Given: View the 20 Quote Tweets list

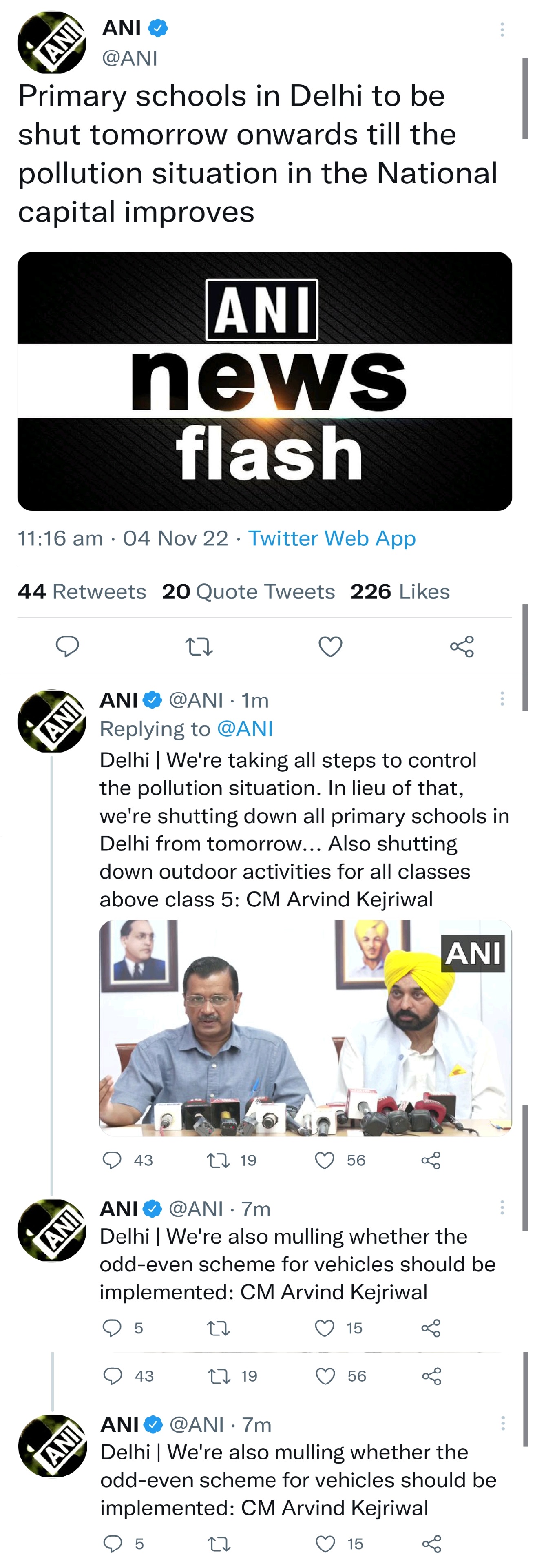Looking at the screenshot, I should coord(248,591).
